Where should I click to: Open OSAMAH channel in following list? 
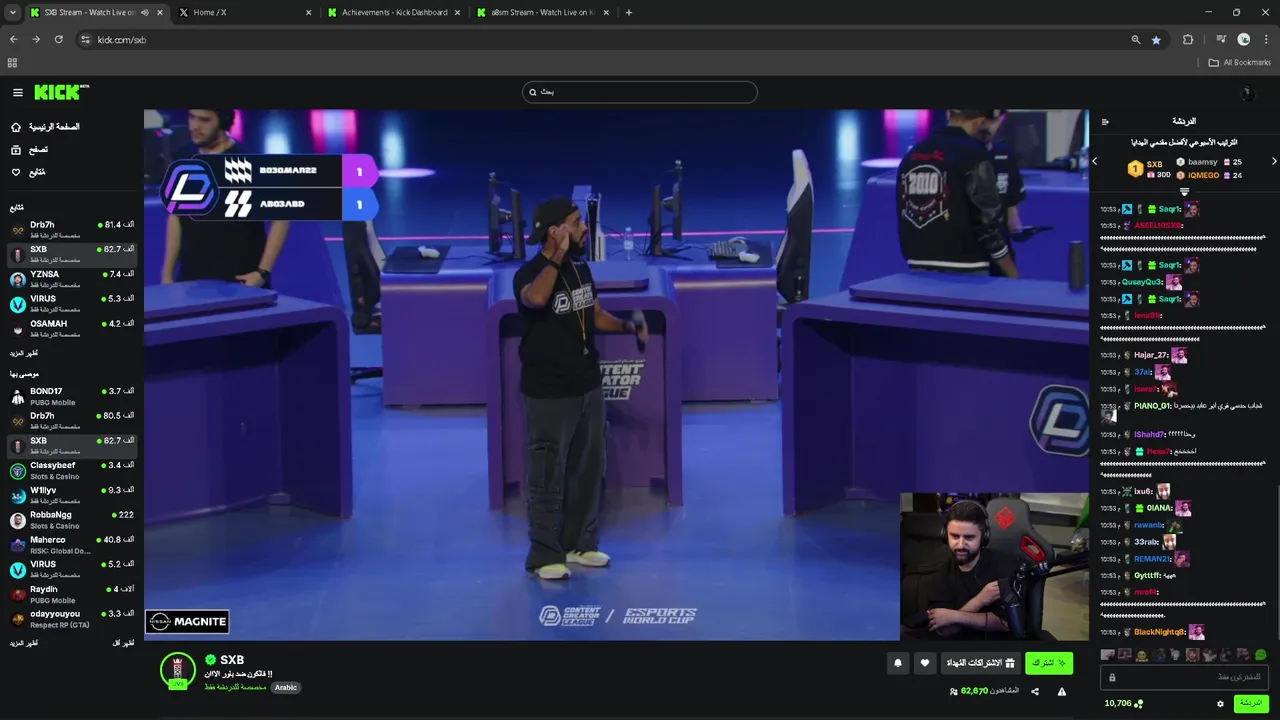pos(71,328)
